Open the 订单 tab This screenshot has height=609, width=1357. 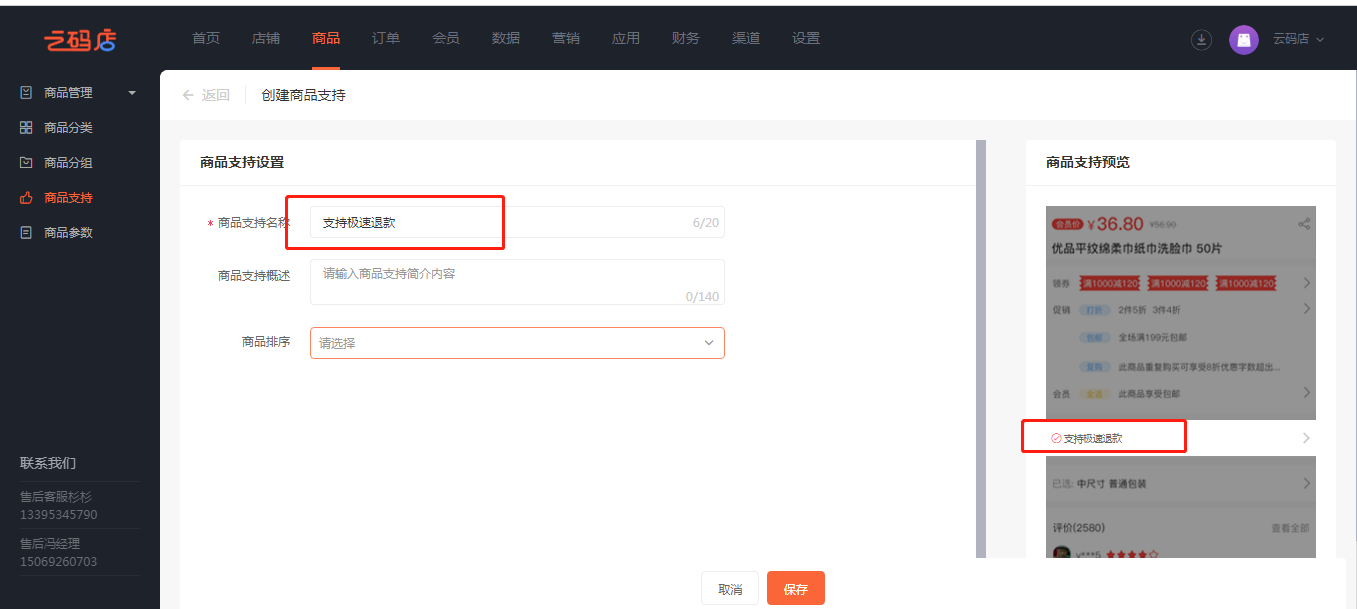pos(386,38)
